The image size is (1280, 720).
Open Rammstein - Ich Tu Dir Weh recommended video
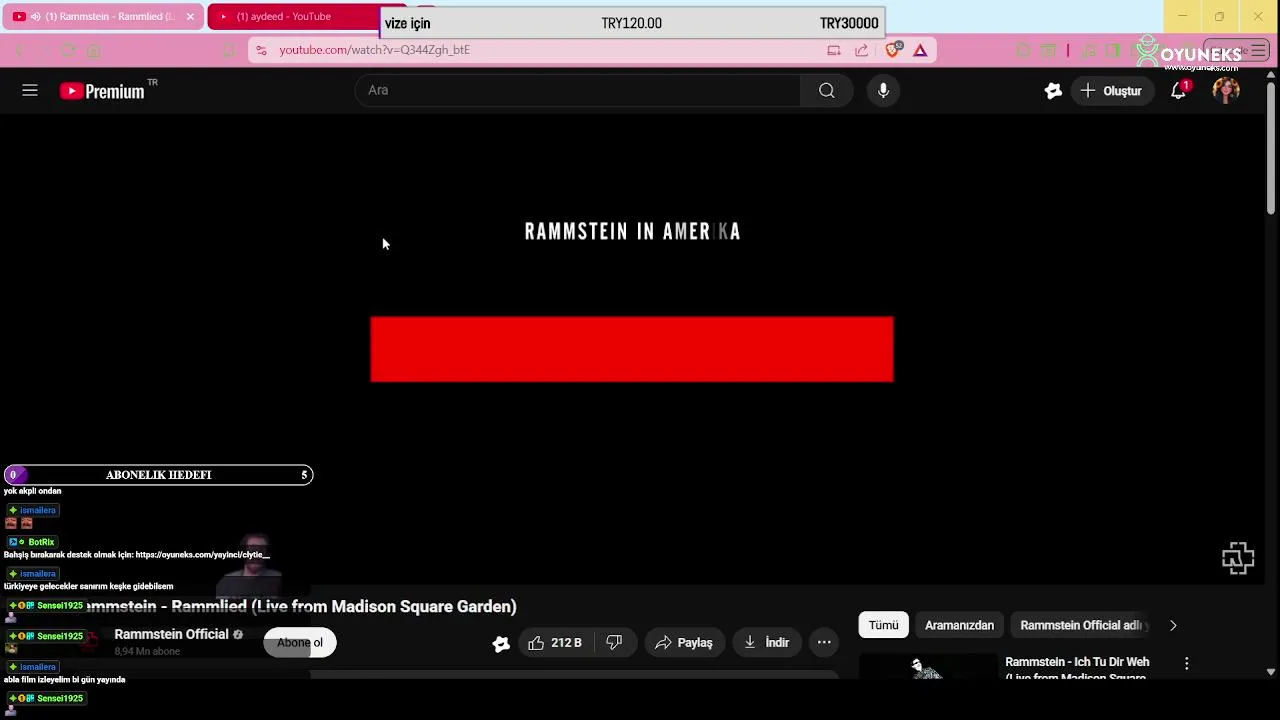(x=1077, y=668)
